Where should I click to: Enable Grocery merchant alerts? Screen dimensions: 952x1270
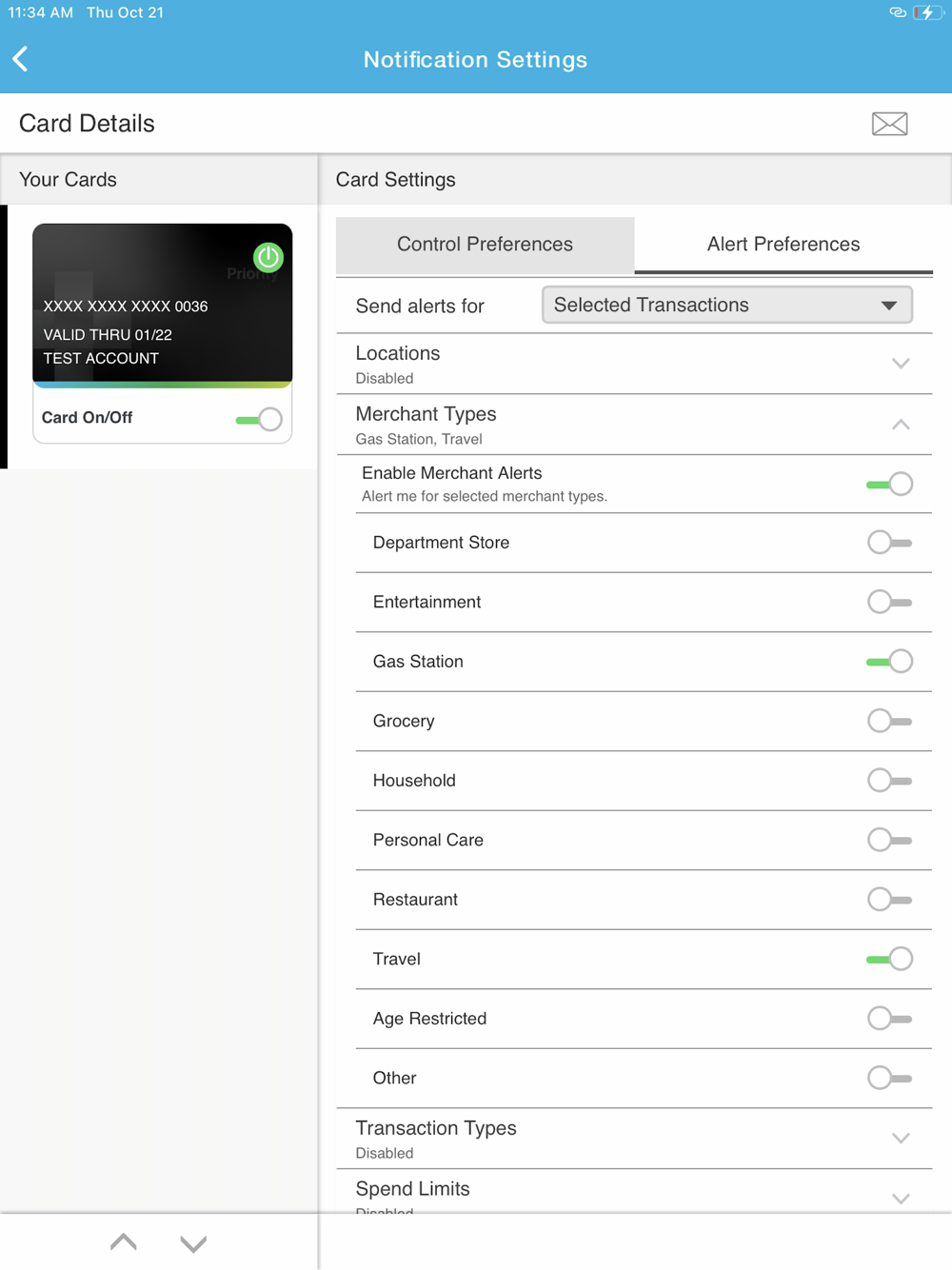tap(889, 722)
